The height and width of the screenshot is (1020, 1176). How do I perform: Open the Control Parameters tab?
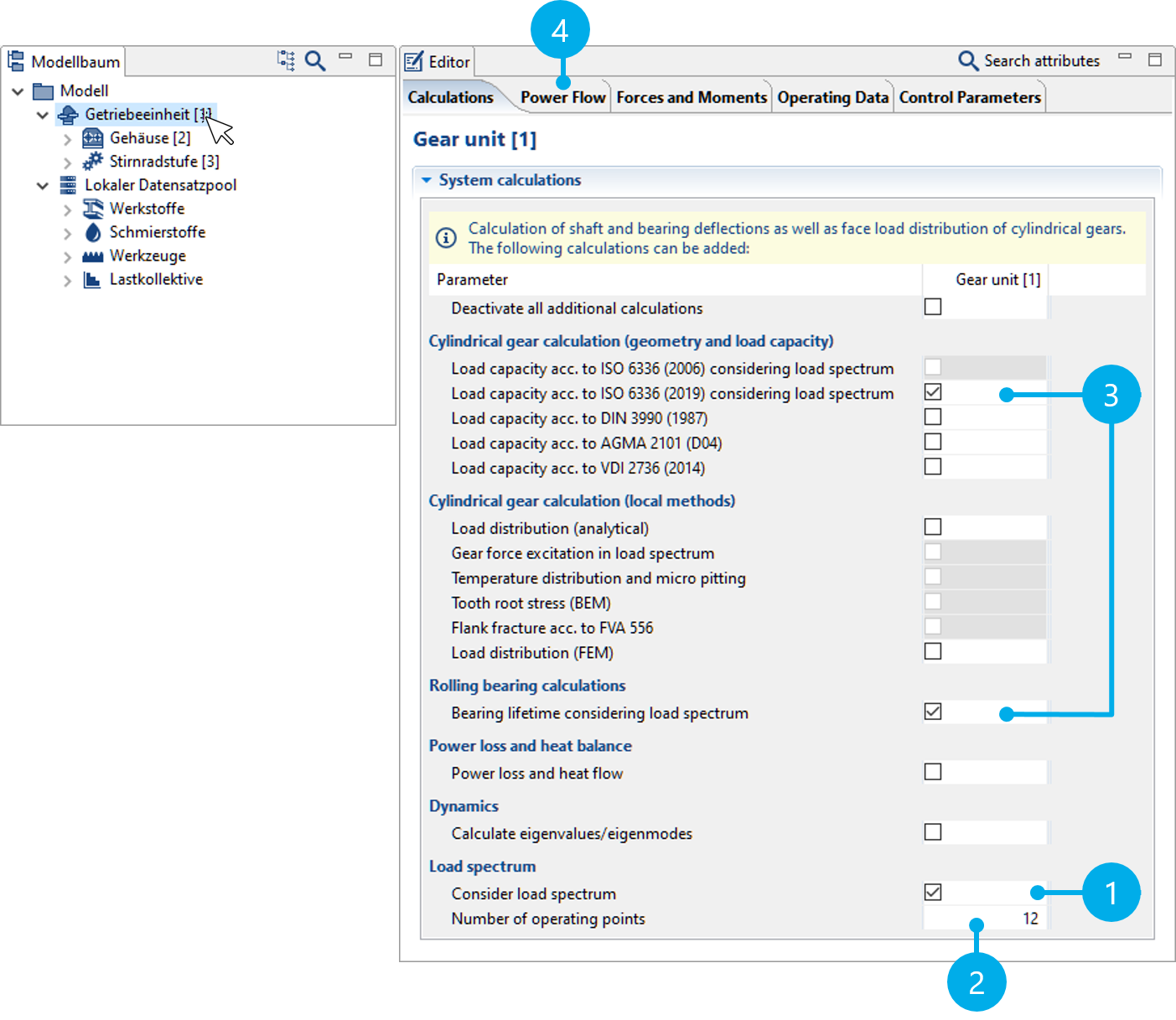pyautogui.click(x=970, y=97)
